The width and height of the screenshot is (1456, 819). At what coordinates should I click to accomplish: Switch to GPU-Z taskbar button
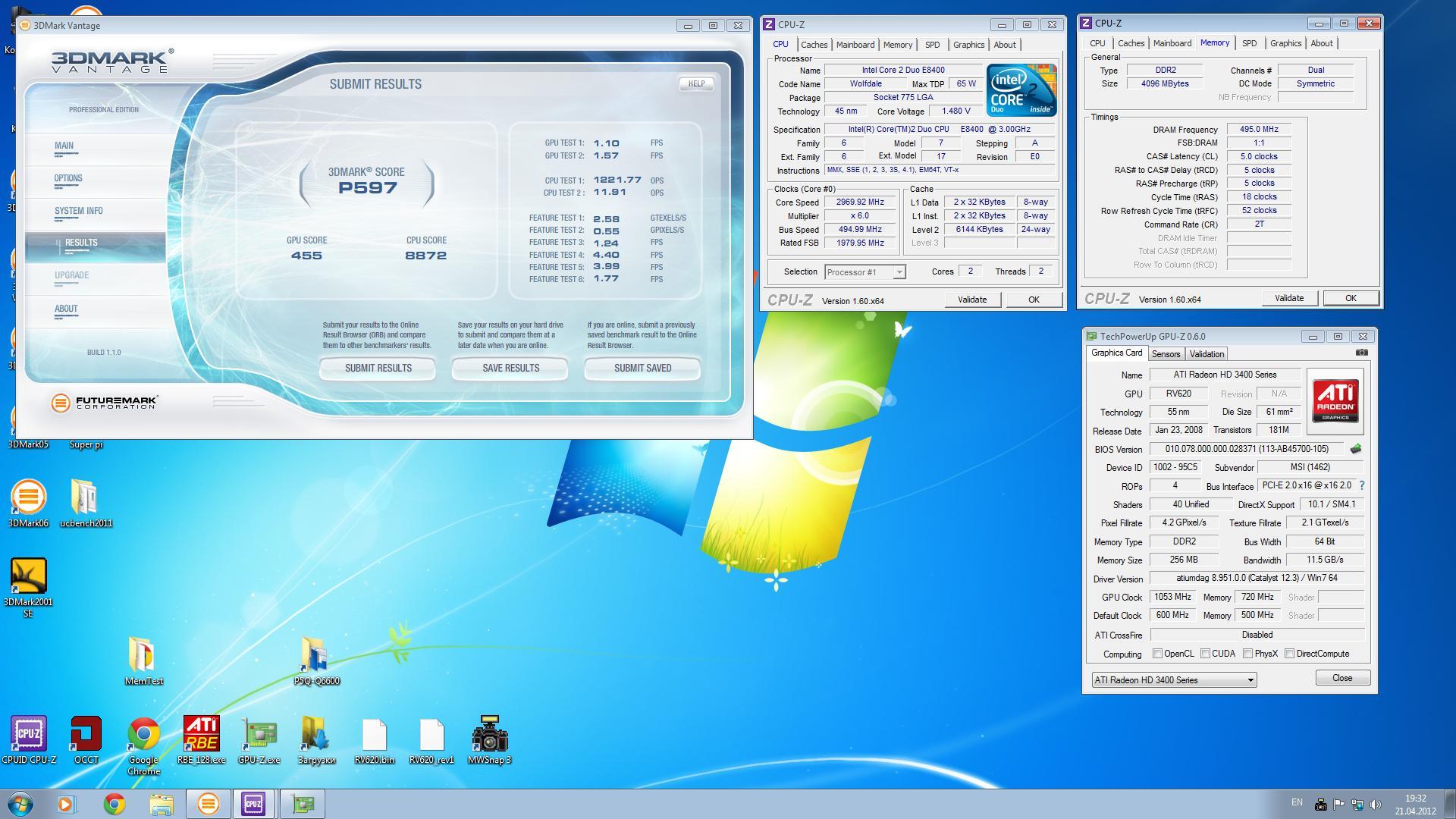[302, 804]
